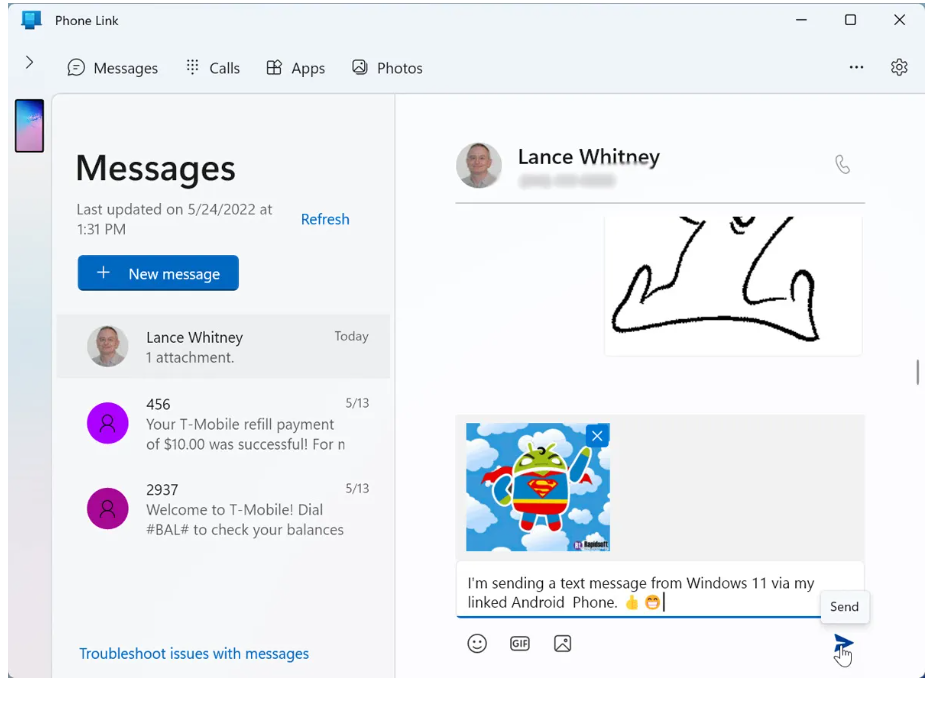The width and height of the screenshot is (939, 701).
Task: Minimize the Phone Link window
Action: click(801, 20)
